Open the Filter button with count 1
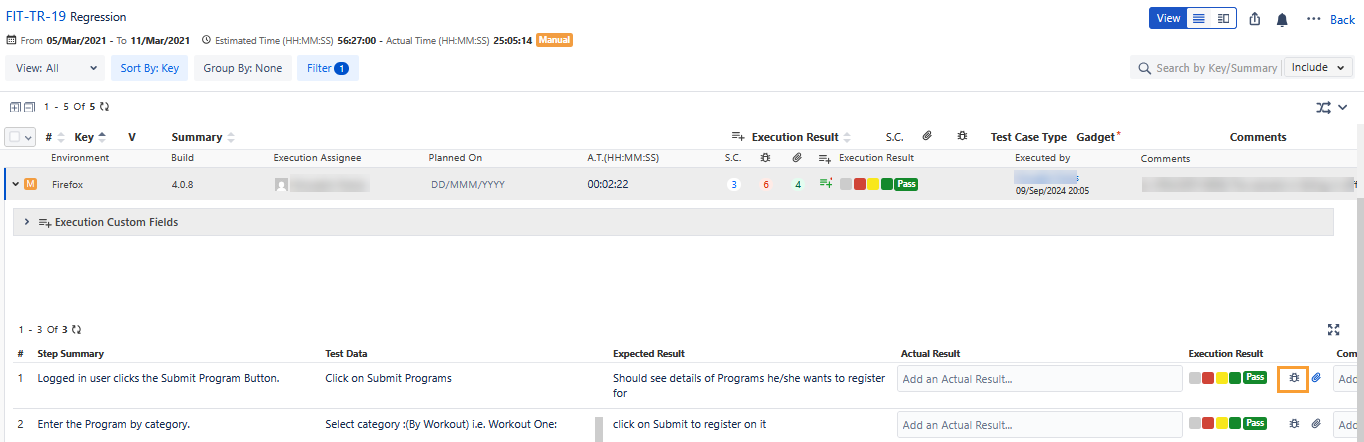This screenshot has width=1364, height=442. [328, 68]
